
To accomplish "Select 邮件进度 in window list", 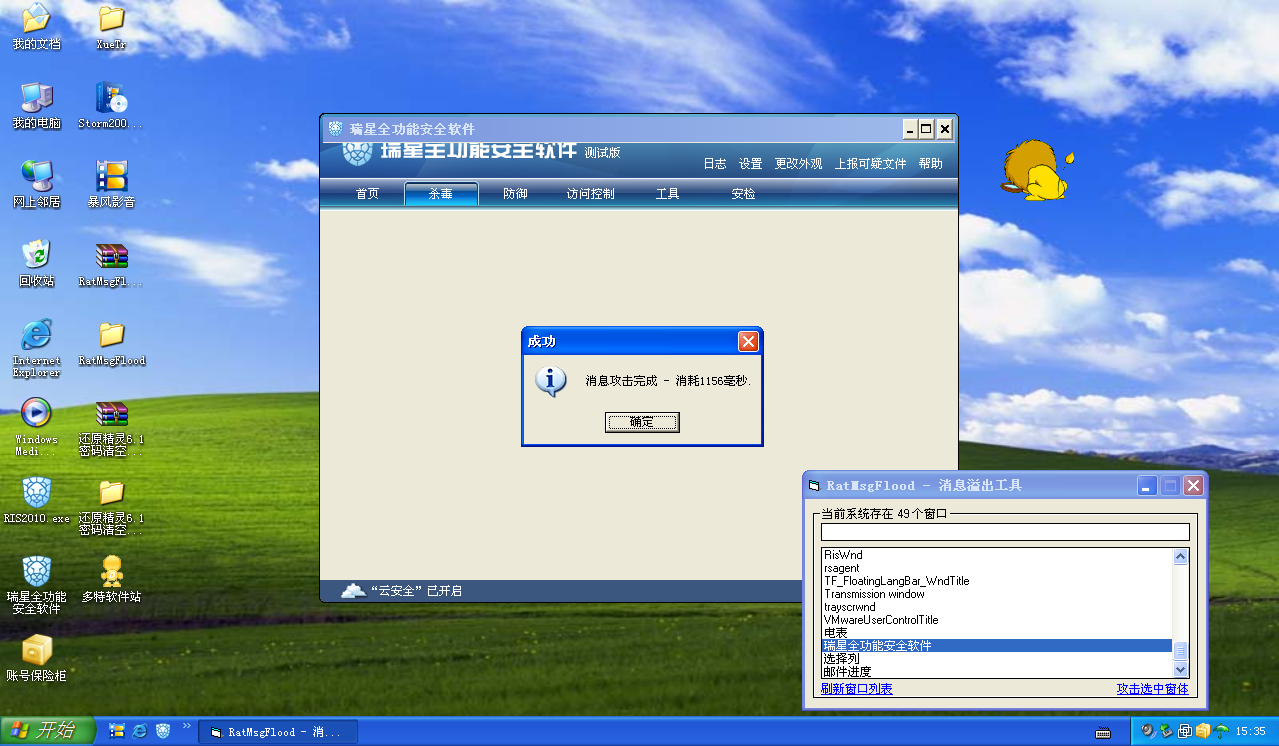I will pos(997,672).
